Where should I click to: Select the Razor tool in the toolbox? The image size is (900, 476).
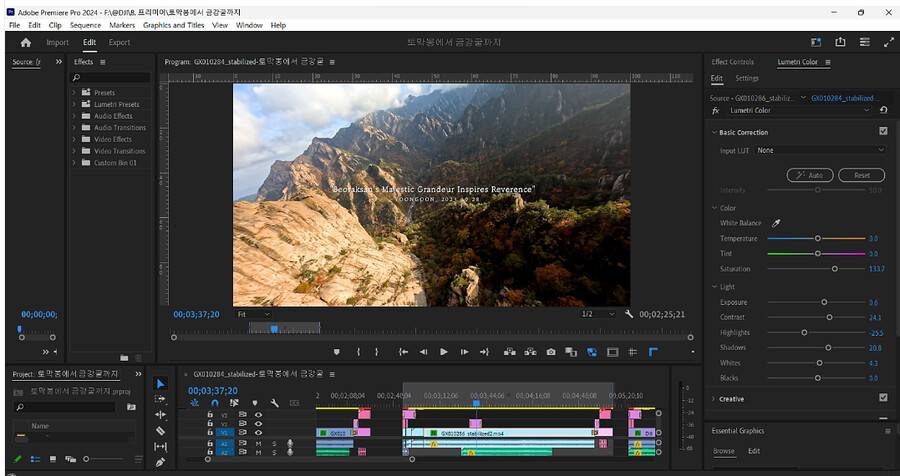161,431
